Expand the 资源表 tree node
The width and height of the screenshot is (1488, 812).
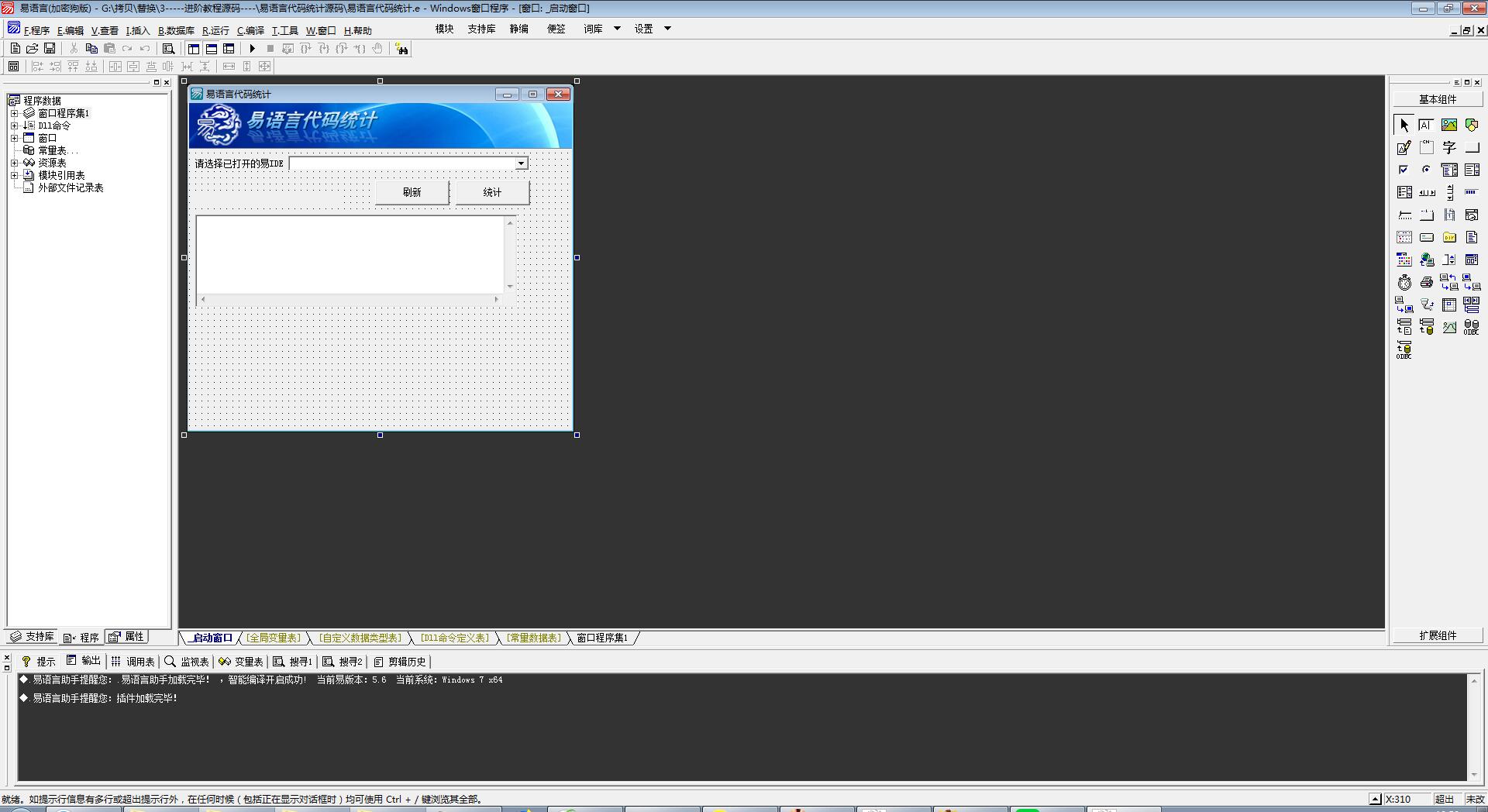click(x=14, y=163)
